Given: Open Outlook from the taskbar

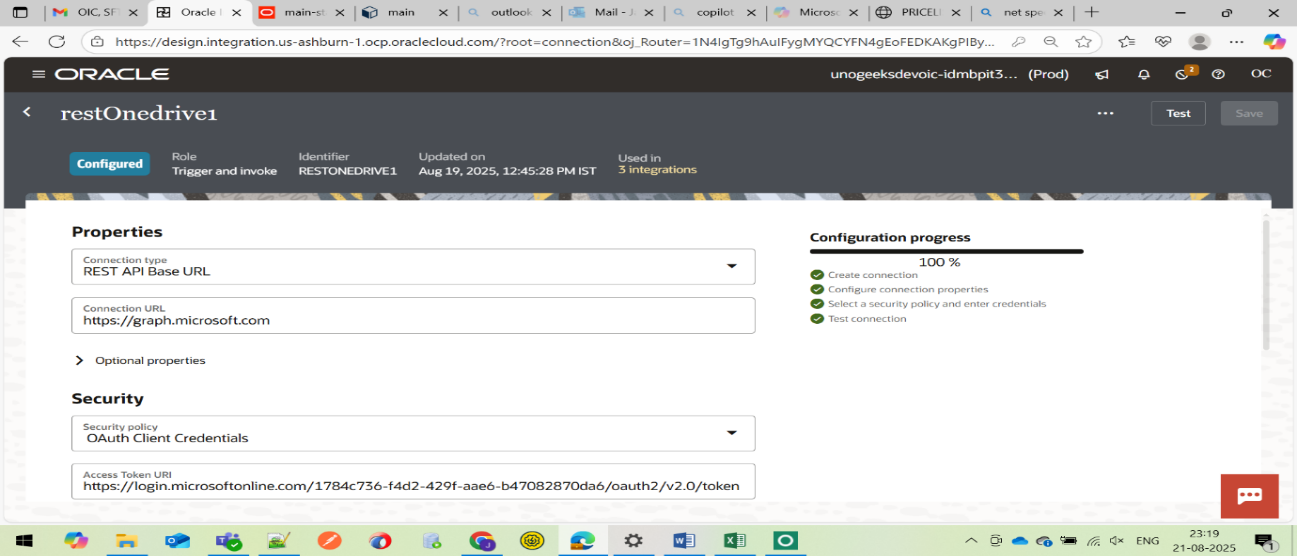Looking at the screenshot, I should coord(178,540).
